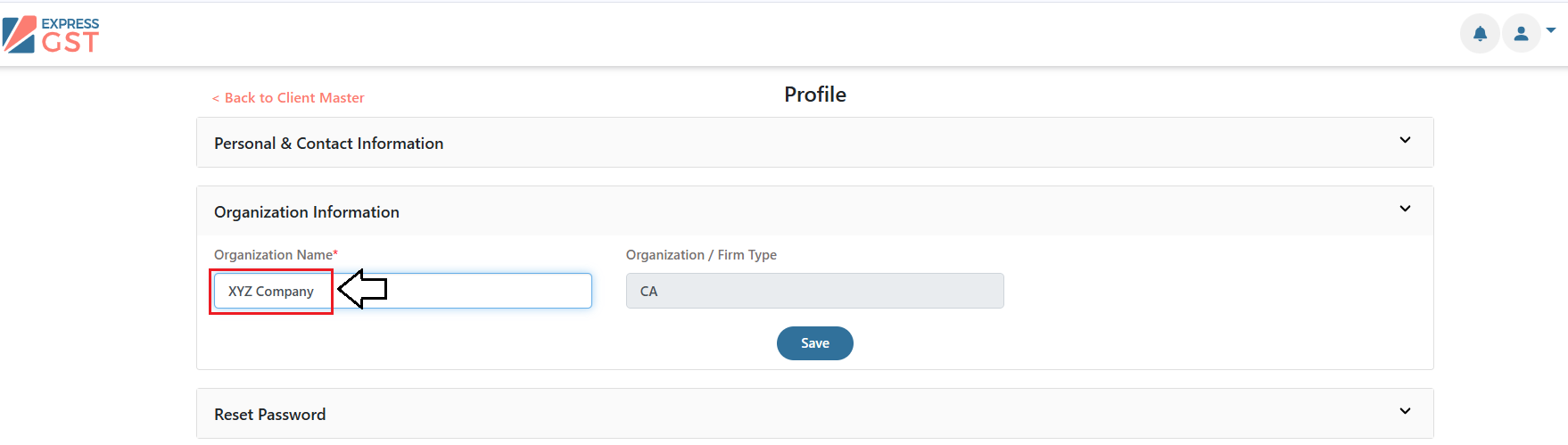Click the Express GST logo
The width and height of the screenshot is (1568, 445).
coord(51,35)
